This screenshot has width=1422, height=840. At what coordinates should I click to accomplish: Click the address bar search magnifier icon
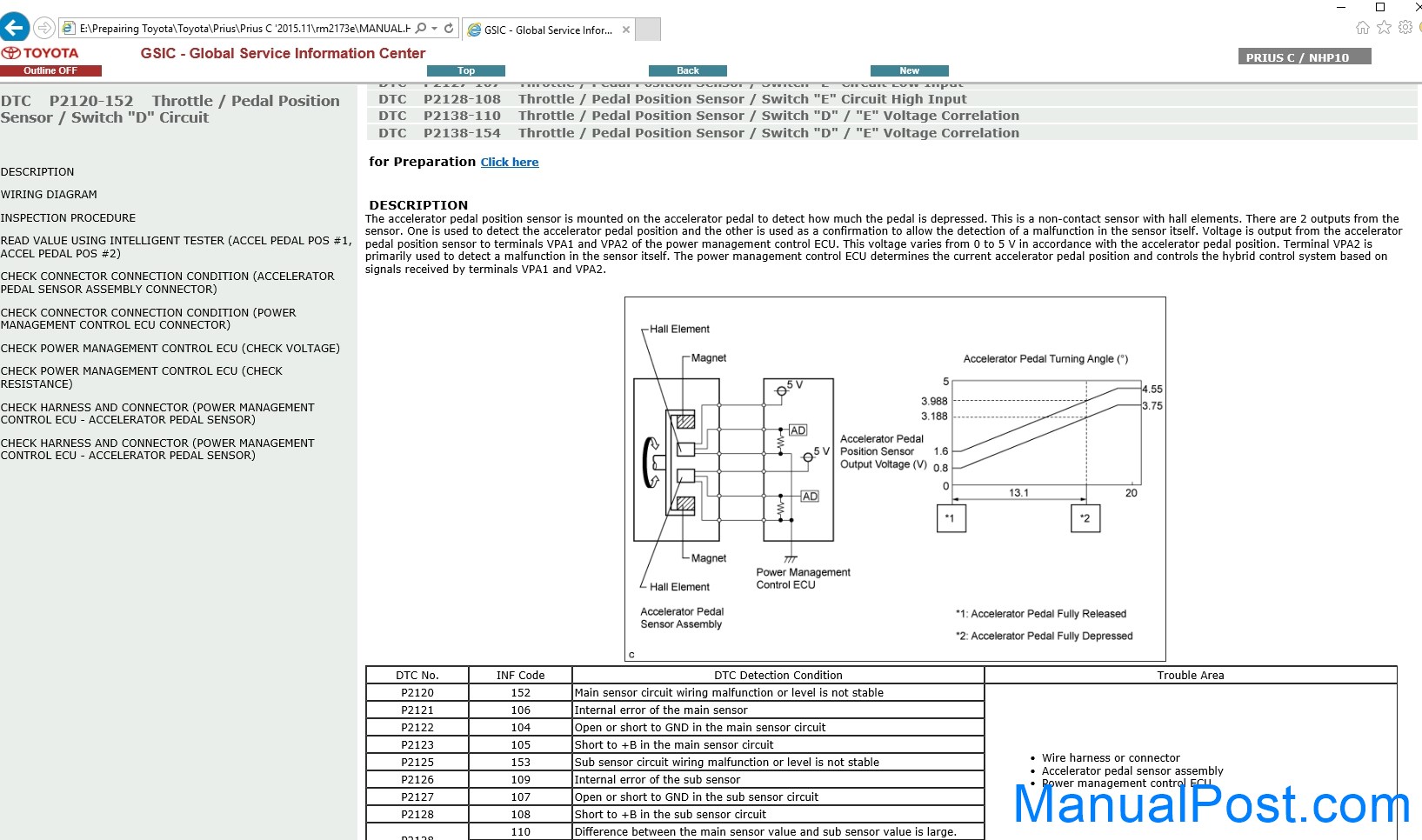pos(421,28)
